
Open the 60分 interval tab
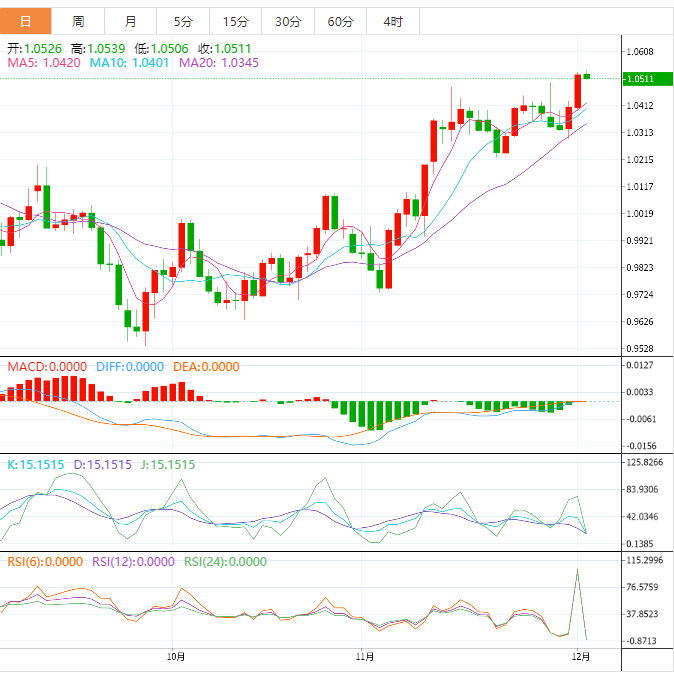[340, 21]
